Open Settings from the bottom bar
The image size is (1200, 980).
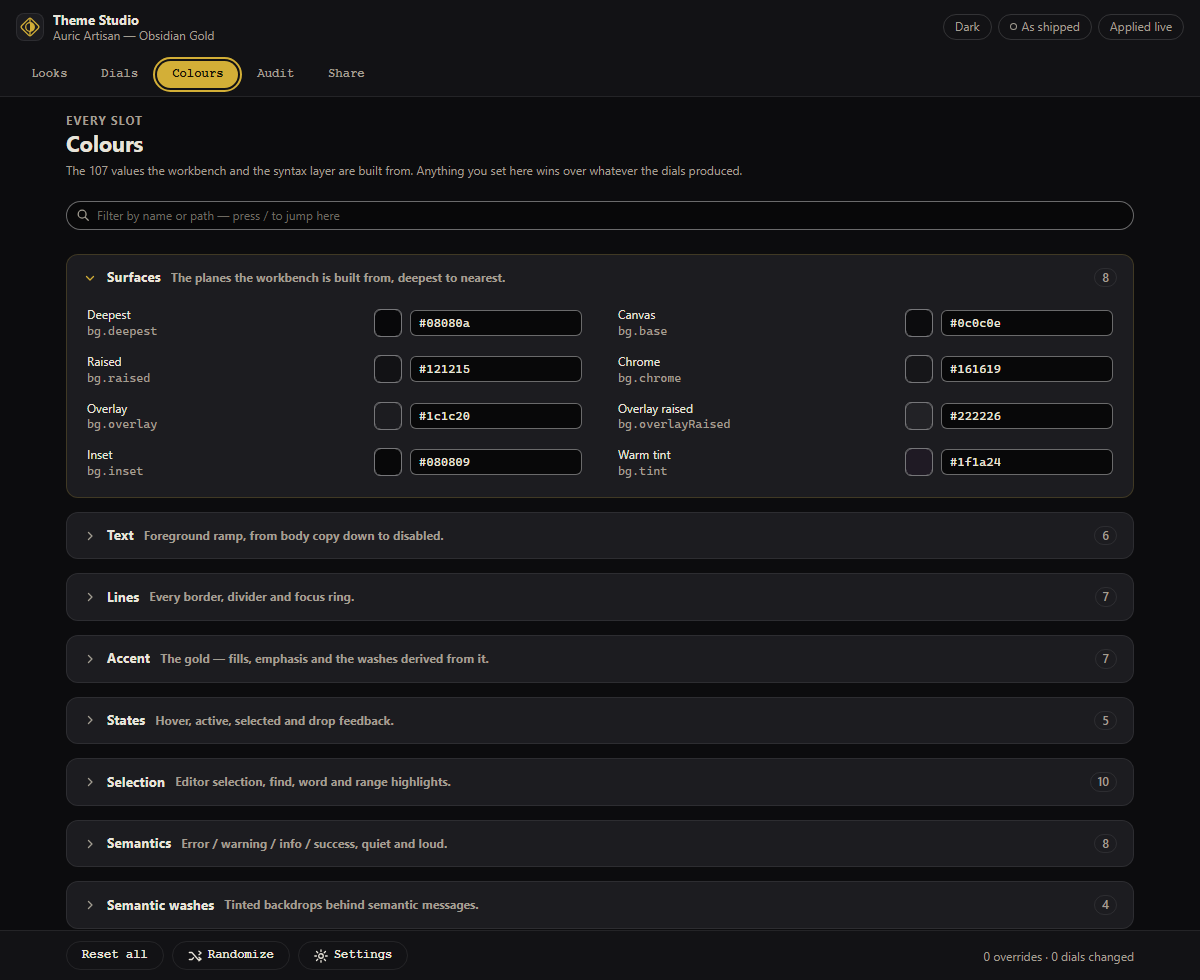point(352,955)
